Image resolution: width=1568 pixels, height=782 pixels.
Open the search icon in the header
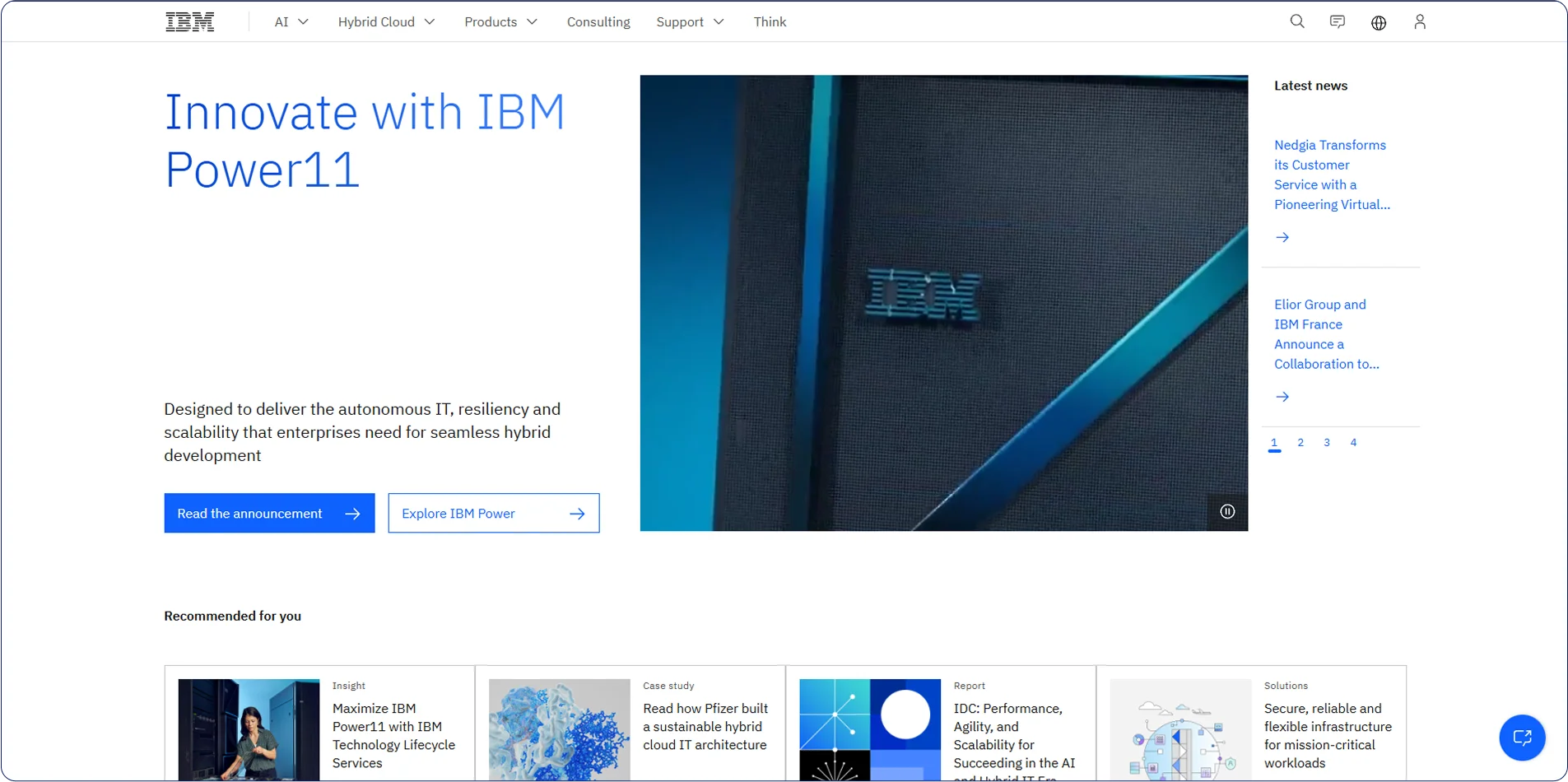[1296, 21]
